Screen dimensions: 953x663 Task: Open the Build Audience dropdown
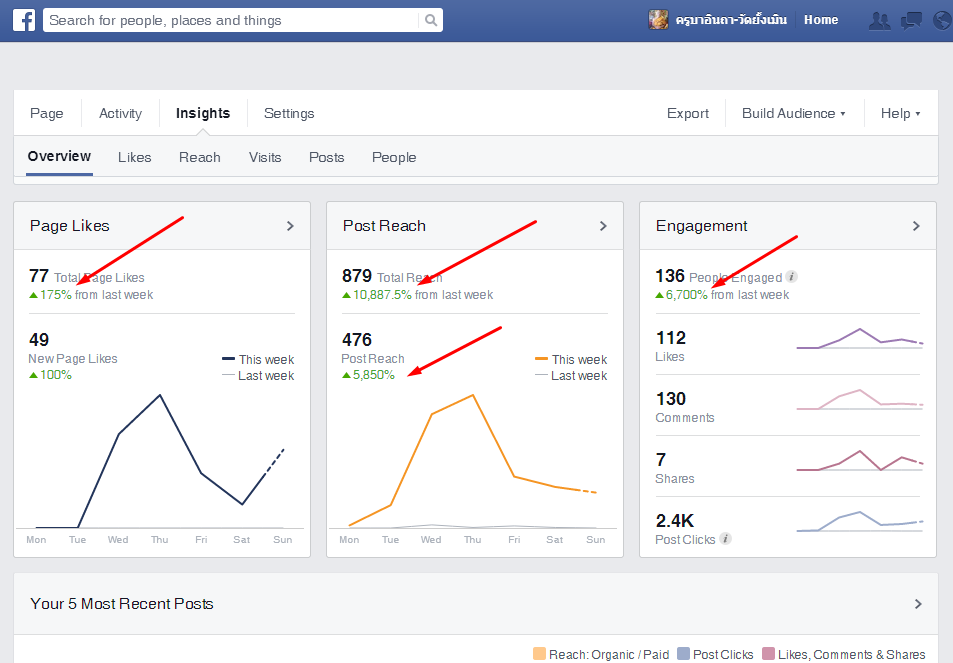click(794, 113)
